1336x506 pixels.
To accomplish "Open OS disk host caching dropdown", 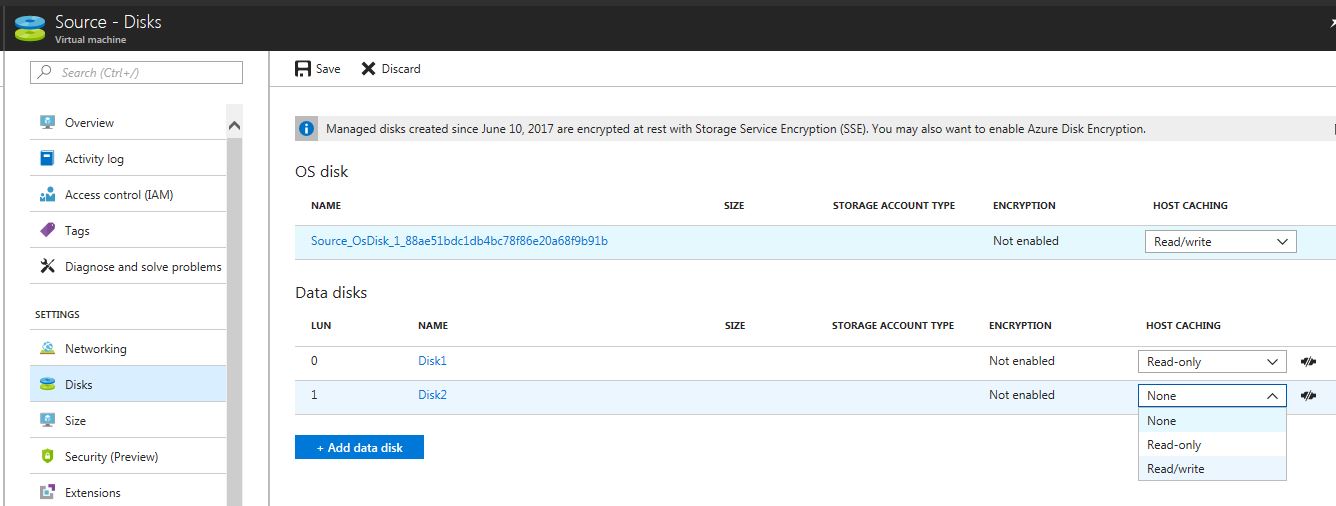I will pyautogui.click(x=1220, y=242).
